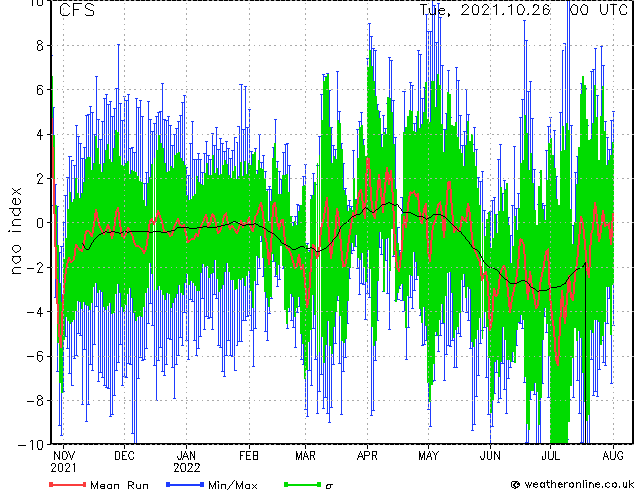Viewport: 634px width, 490px height.
Task: Click the y-axis value 6
Action: point(40,90)
